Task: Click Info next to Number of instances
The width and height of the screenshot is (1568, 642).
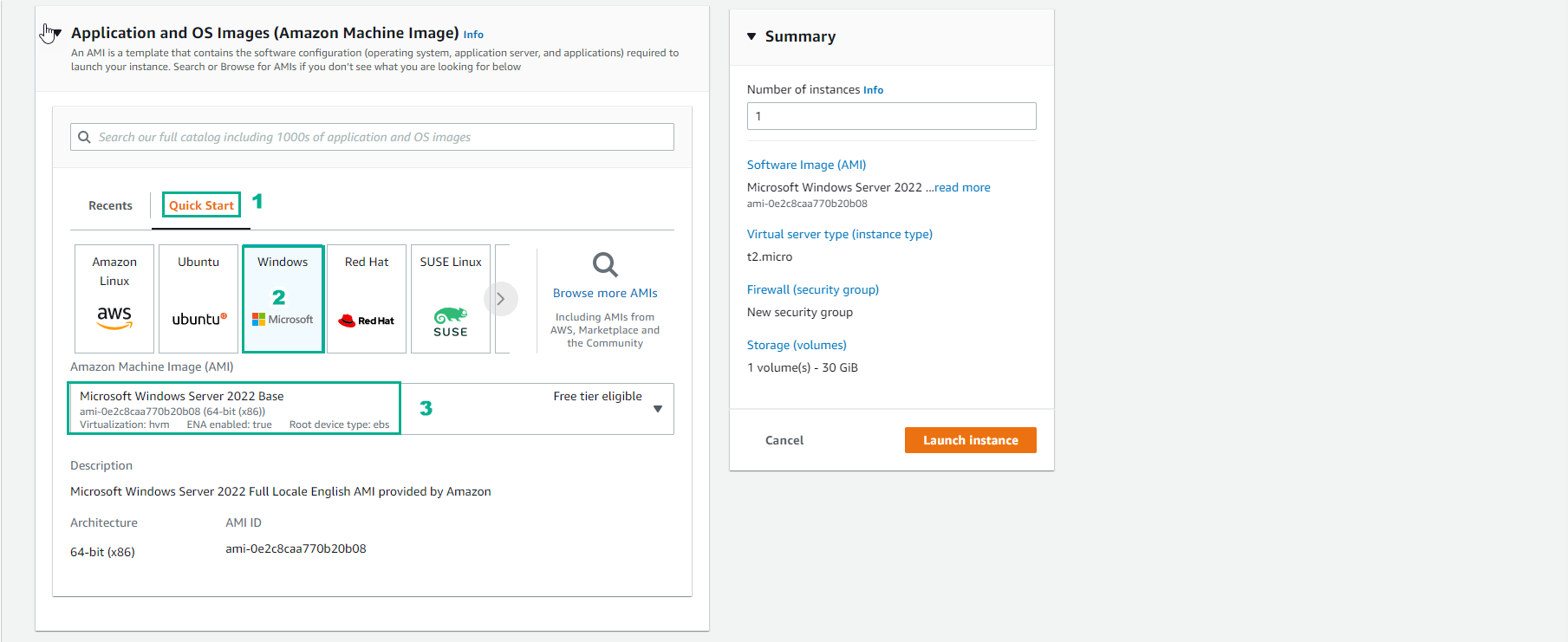Action: pos(873,89)
